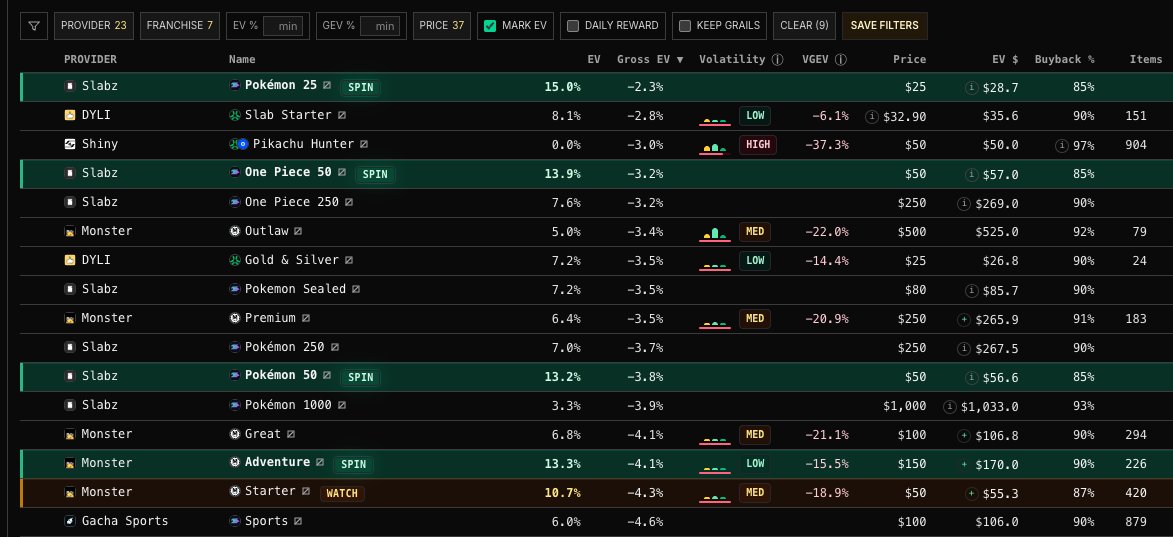Image resolution: width=1173 pixels, height=537 pixels.
Task: Click the SPIN tag on Pokémon 50
Action: (x=361, y=377)
